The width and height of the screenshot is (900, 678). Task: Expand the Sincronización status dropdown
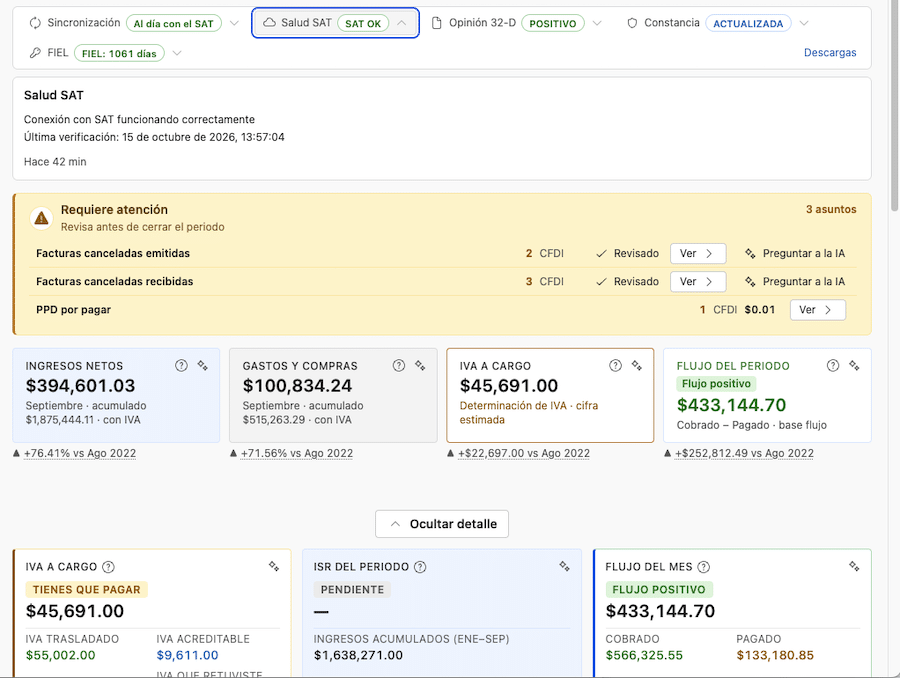[x=234, y=23]
